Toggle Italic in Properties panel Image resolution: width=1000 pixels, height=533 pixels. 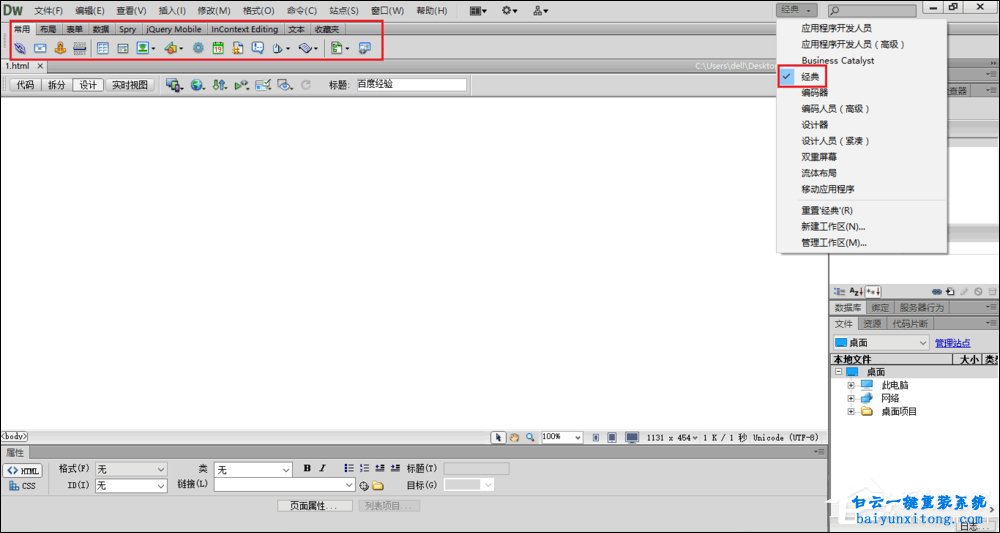tap(323, 468)
